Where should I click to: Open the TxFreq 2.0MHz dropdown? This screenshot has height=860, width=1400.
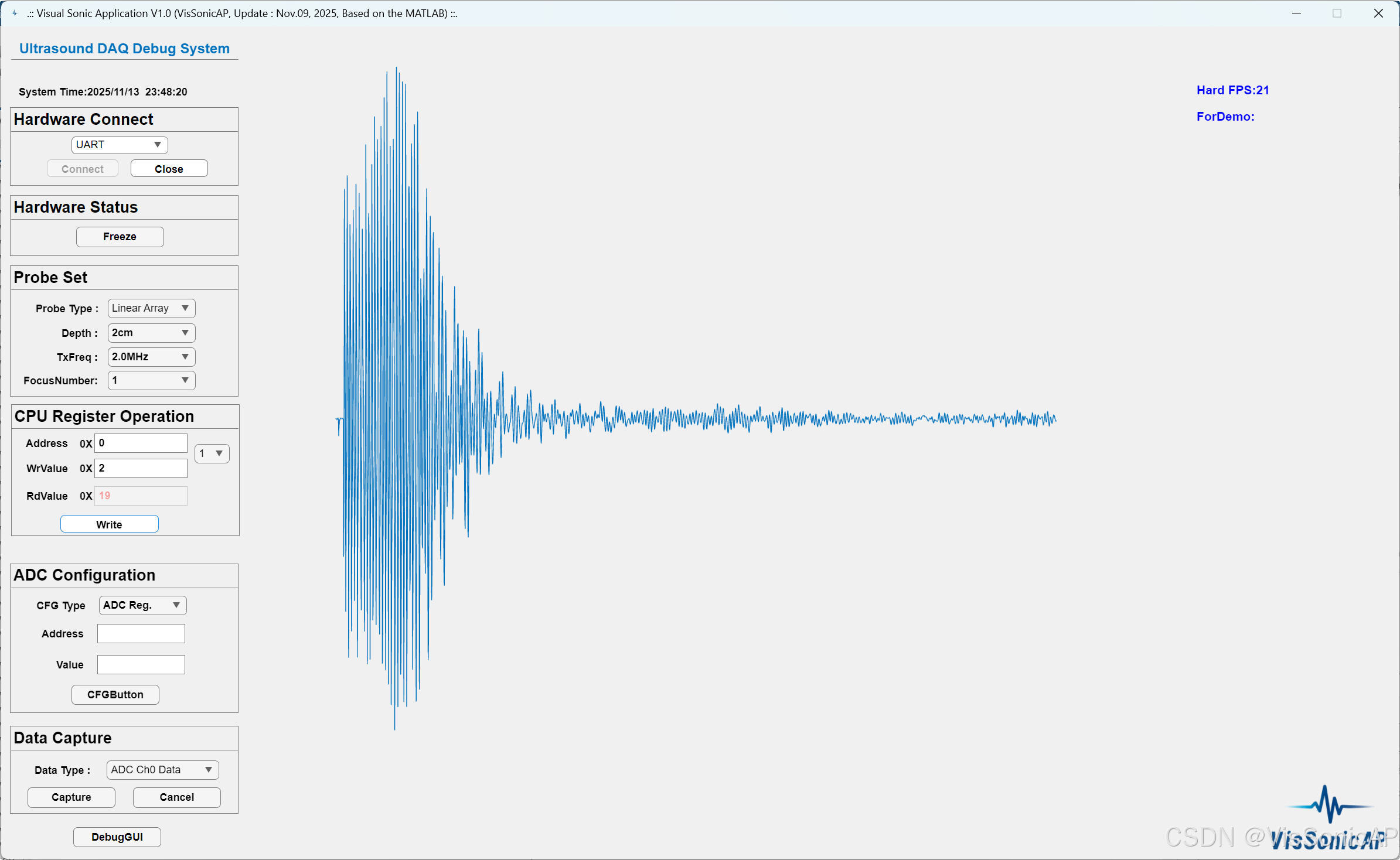(x=151, y=357)
